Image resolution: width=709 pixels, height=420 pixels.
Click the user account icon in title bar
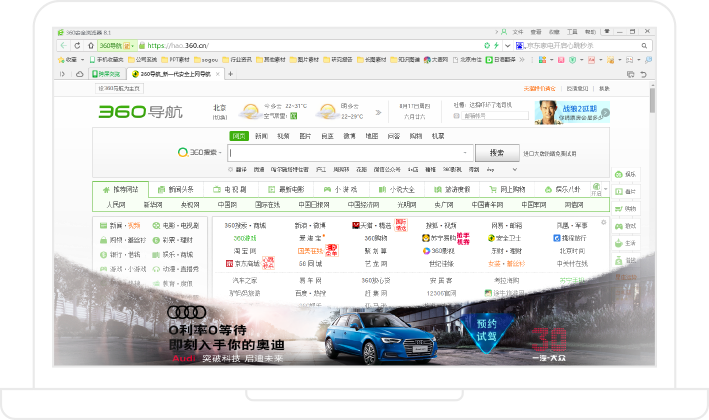coord(504,32)
